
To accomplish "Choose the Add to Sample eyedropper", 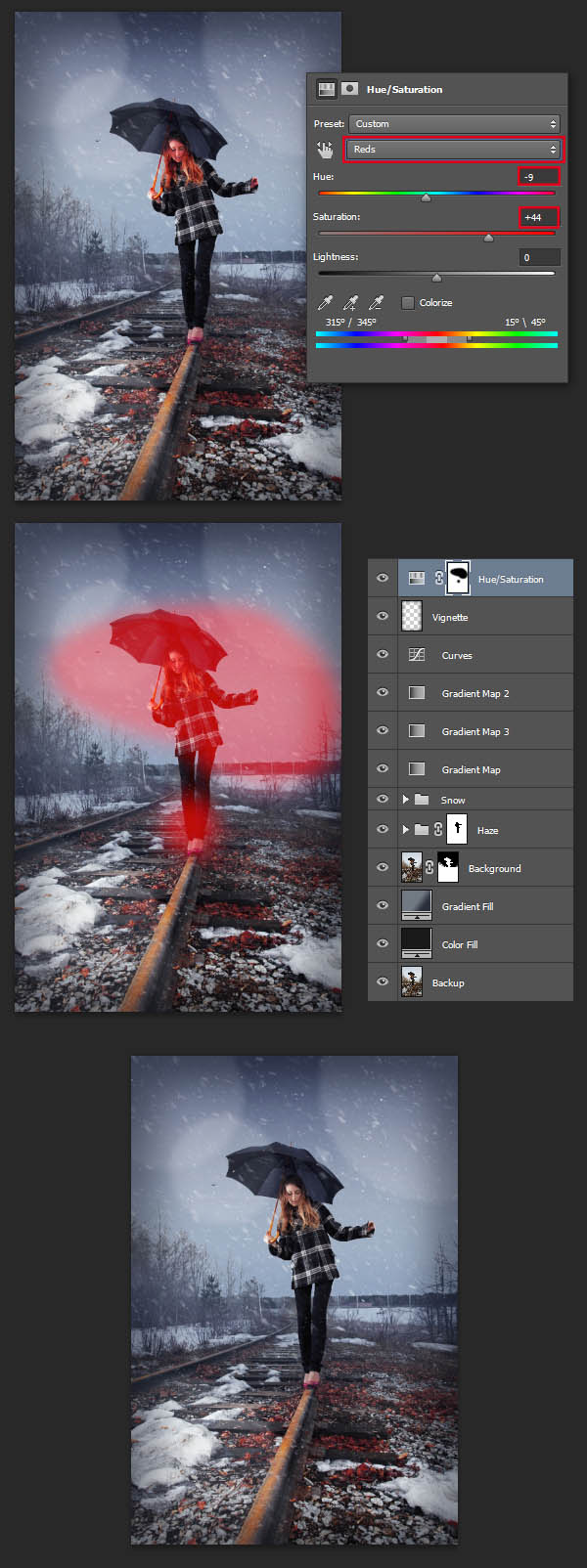I will 350,303.
